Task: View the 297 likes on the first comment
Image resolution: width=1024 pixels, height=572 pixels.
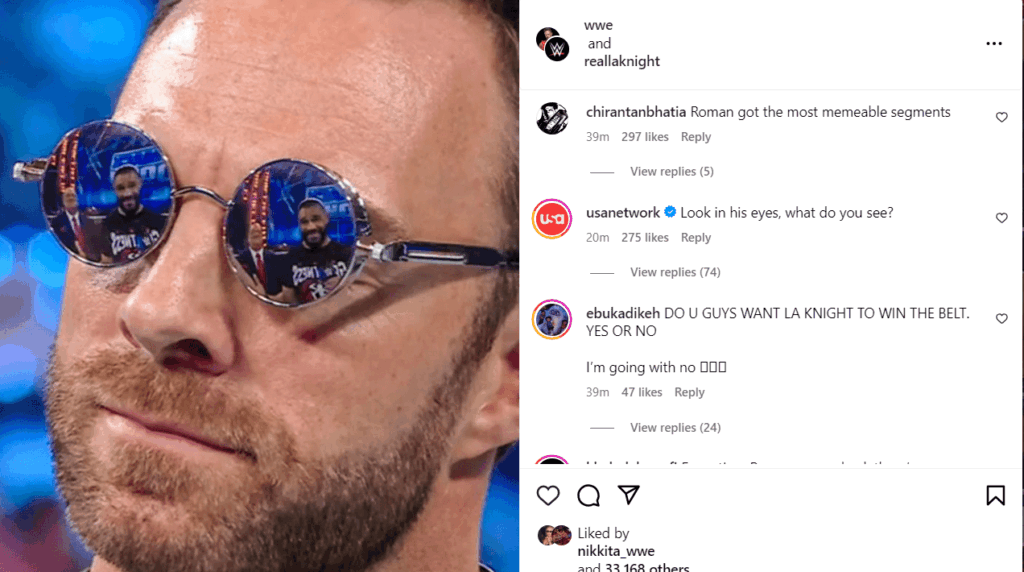Action: 645,137
